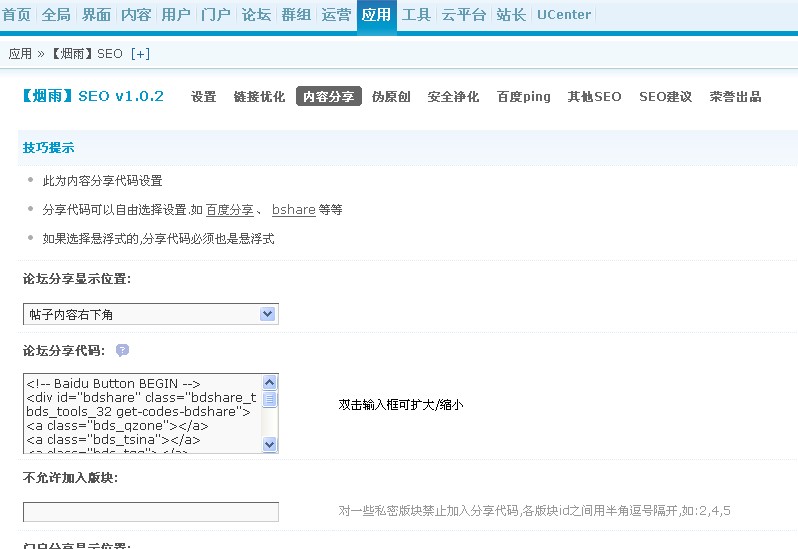The image size is (798, 549).
Task: Open the bshare link in tips
Action: click(x=293, y=210)
